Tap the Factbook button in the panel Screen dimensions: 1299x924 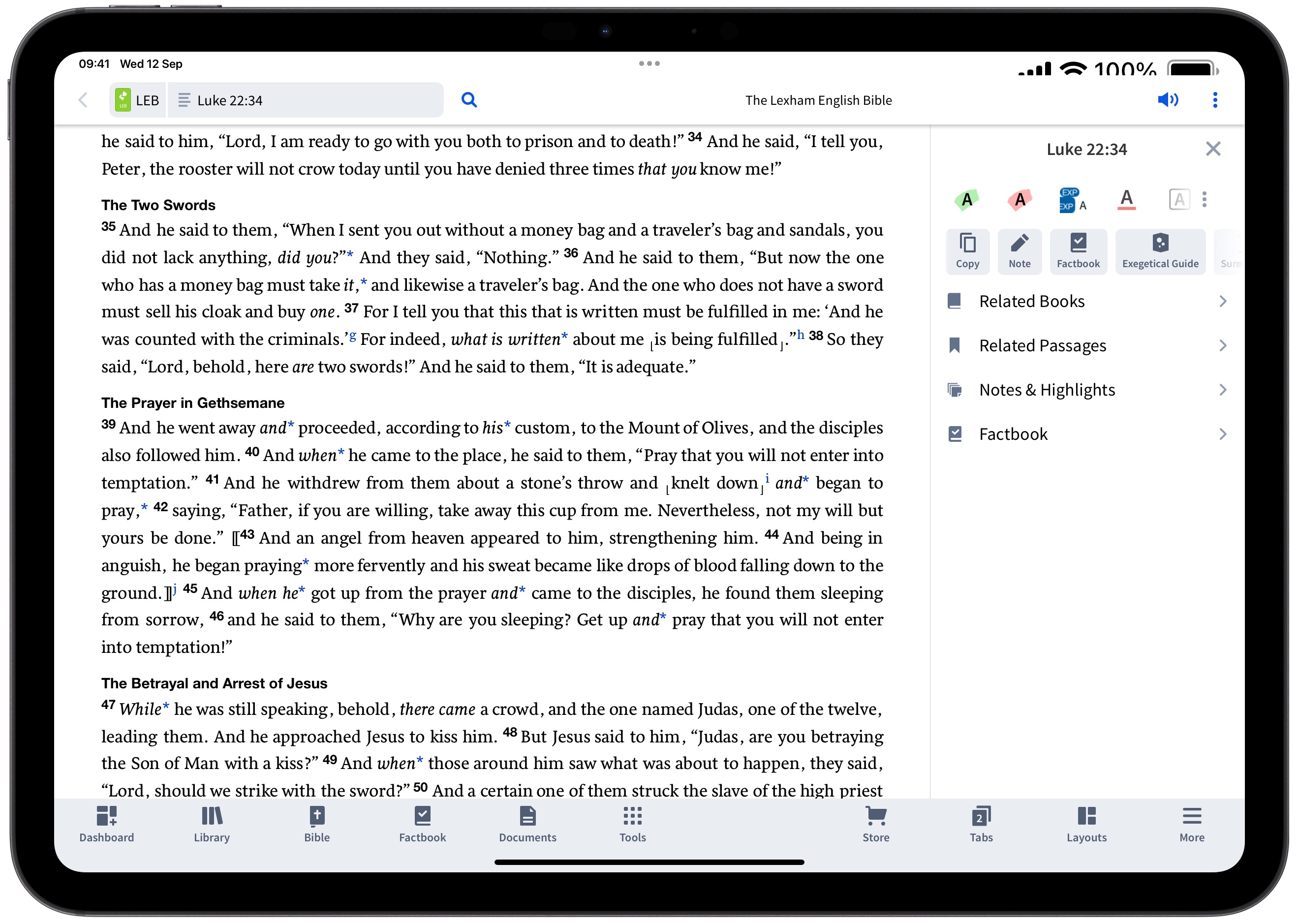point(1078,251)
